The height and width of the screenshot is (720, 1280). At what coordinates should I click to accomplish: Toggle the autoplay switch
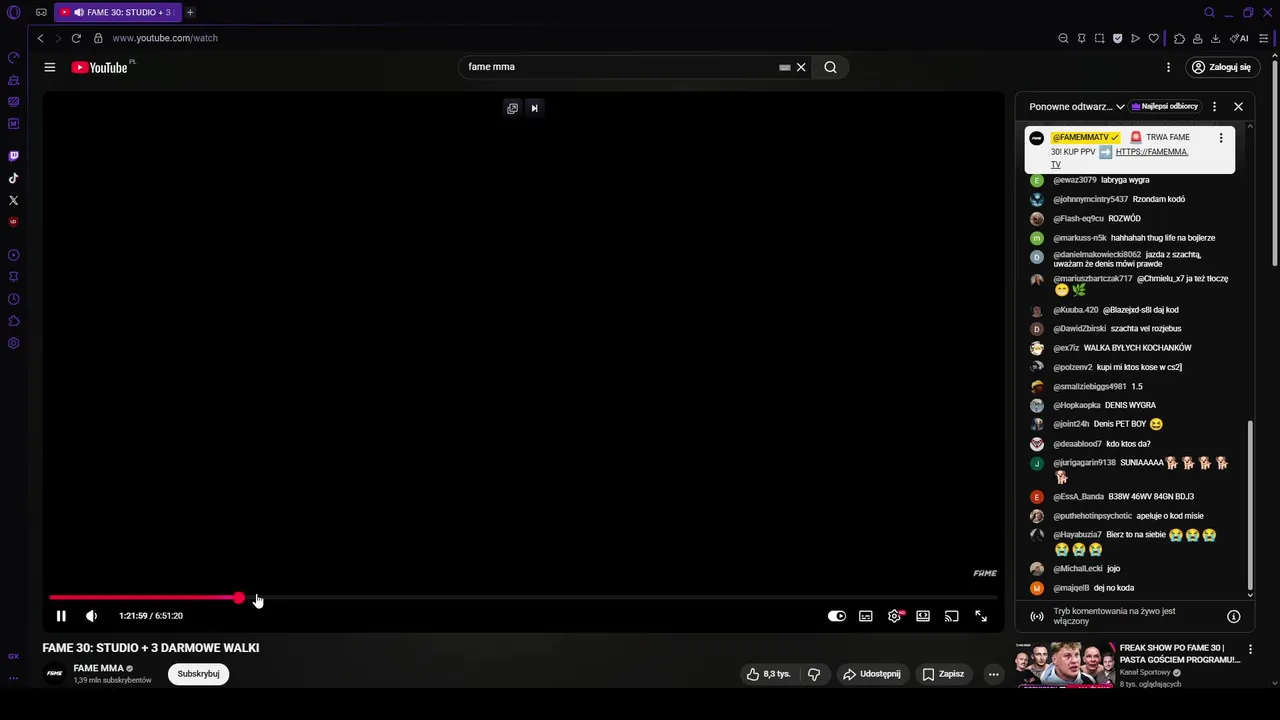(x=837, y=616)
